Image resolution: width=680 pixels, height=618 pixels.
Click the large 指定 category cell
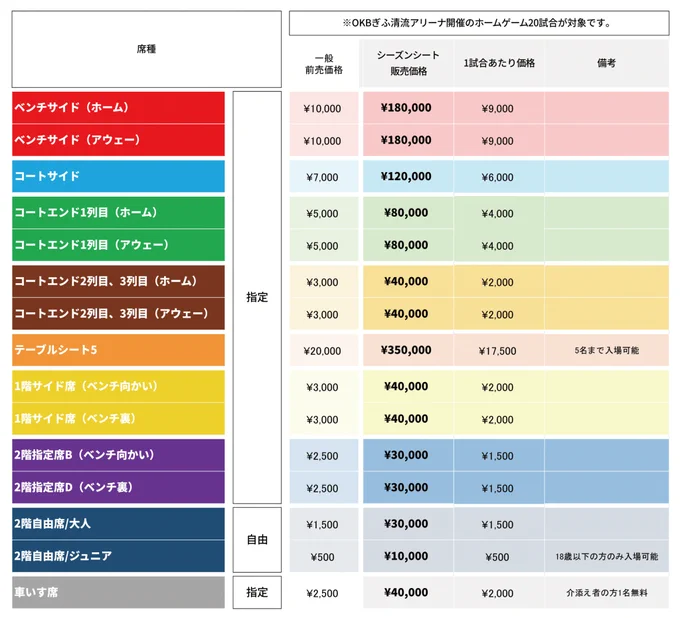257,297
